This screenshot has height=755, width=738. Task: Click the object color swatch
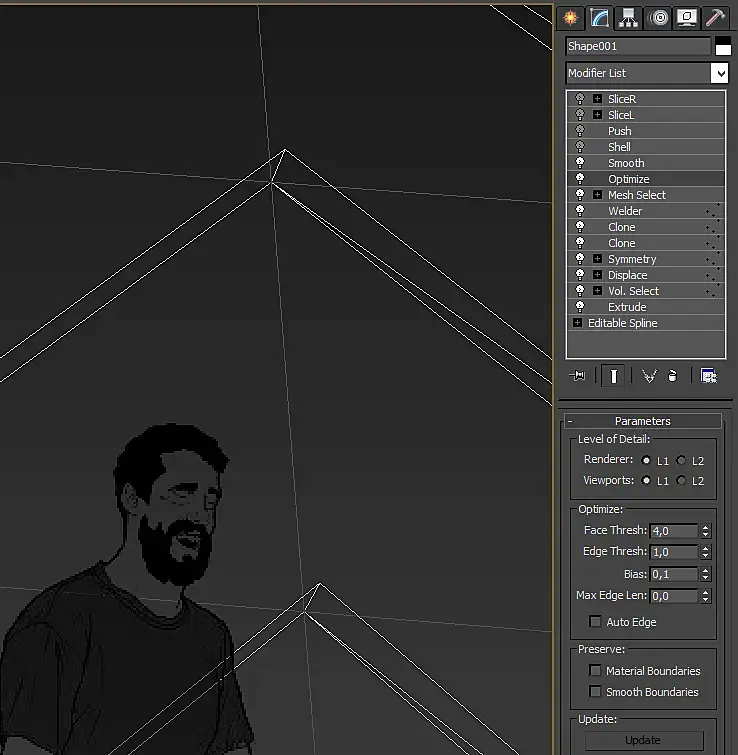(x=723, y=46)
